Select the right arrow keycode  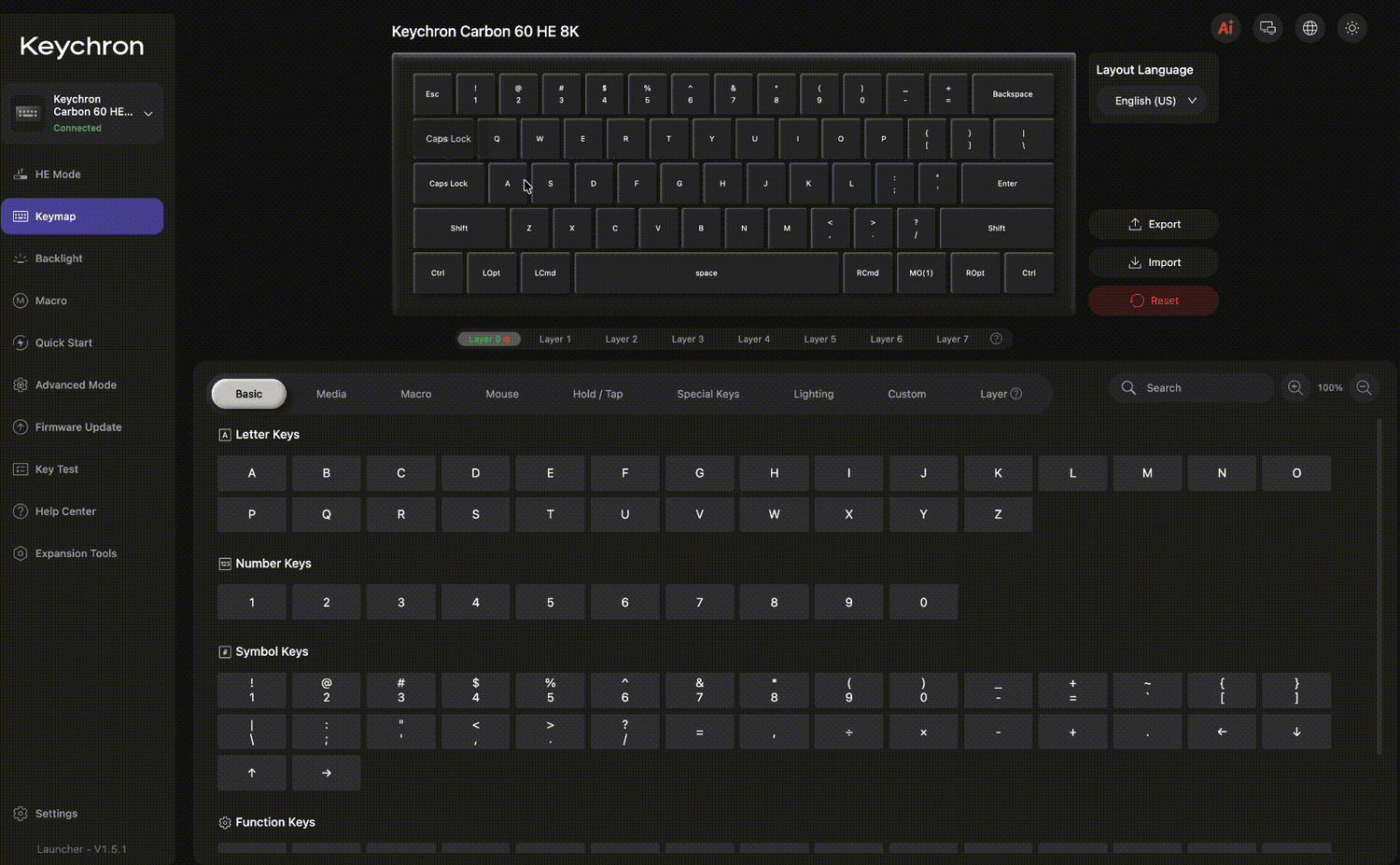(327, 773)
